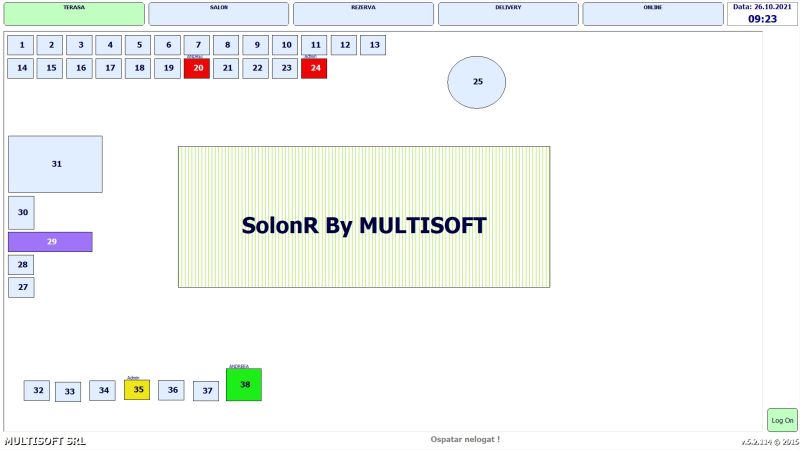Select the REZERVA tab
This screenshot has width=800, height=450.
click(363, 14)
